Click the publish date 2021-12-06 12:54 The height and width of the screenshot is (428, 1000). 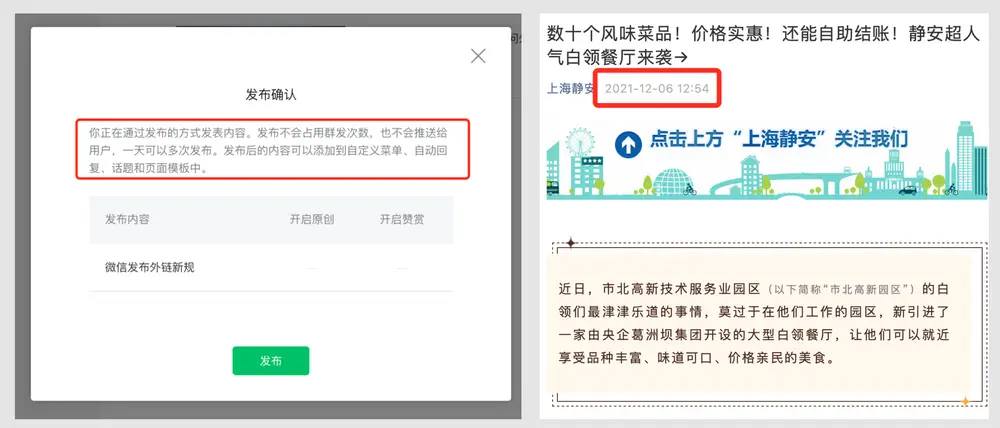(x=657, y=88)
